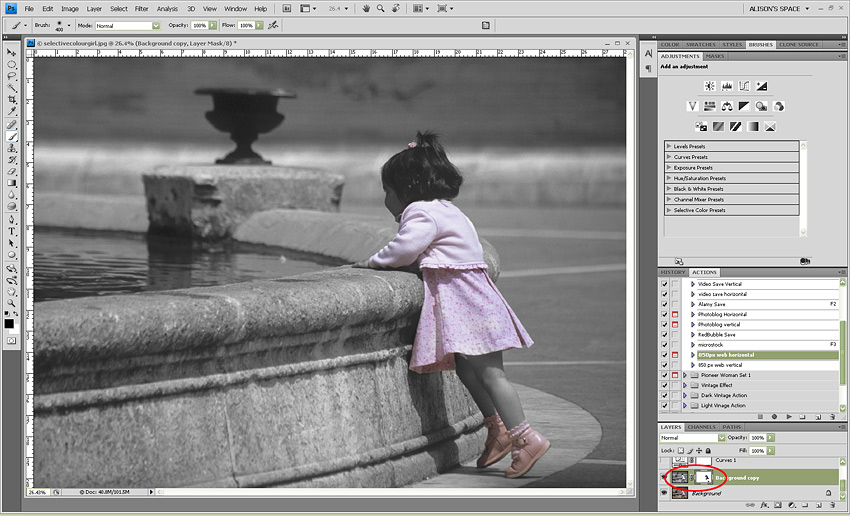Toggle the dialog box for Photoblog Horizontal
The height and width of the screenshot is (516, 850).
tap(675, 314)
